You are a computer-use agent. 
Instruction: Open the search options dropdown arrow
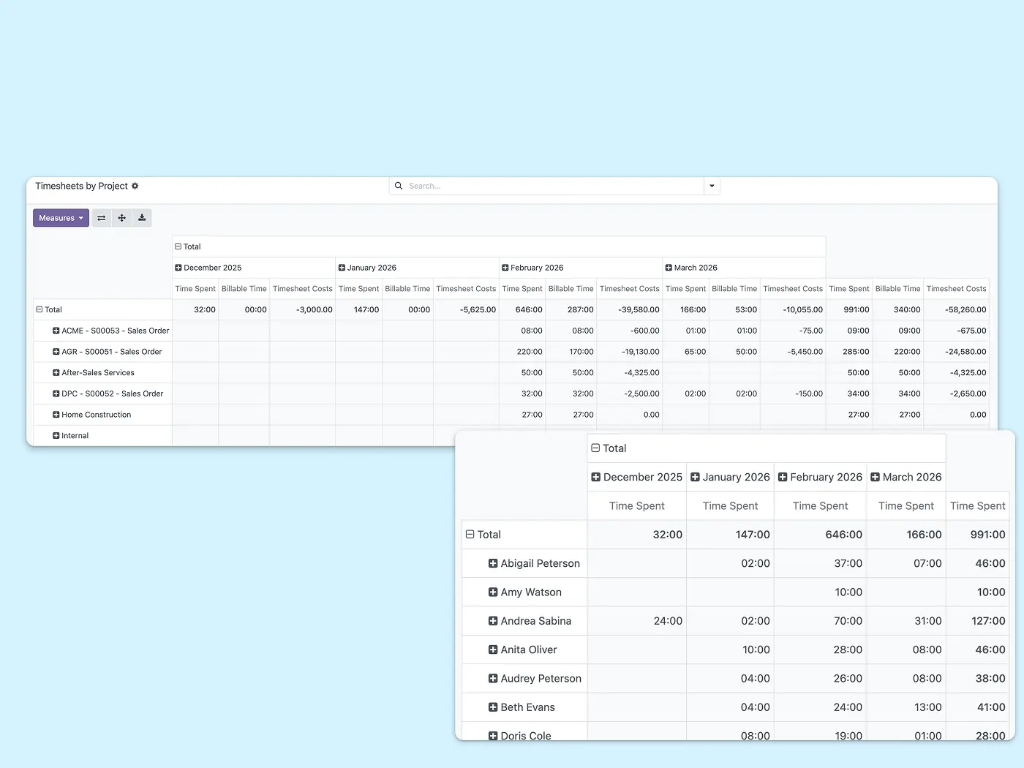[711, 186]
